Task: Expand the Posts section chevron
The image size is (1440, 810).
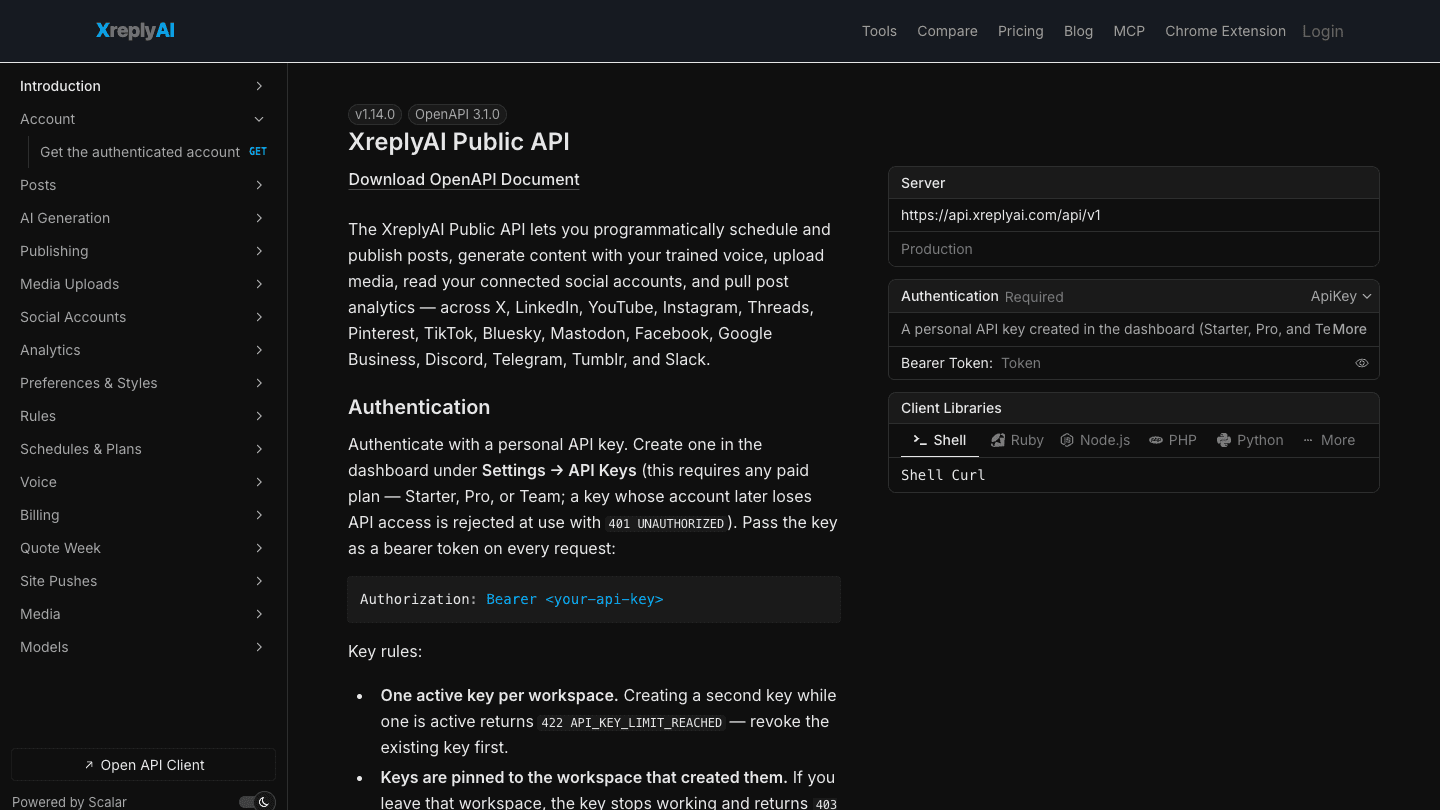Action: 259,185
